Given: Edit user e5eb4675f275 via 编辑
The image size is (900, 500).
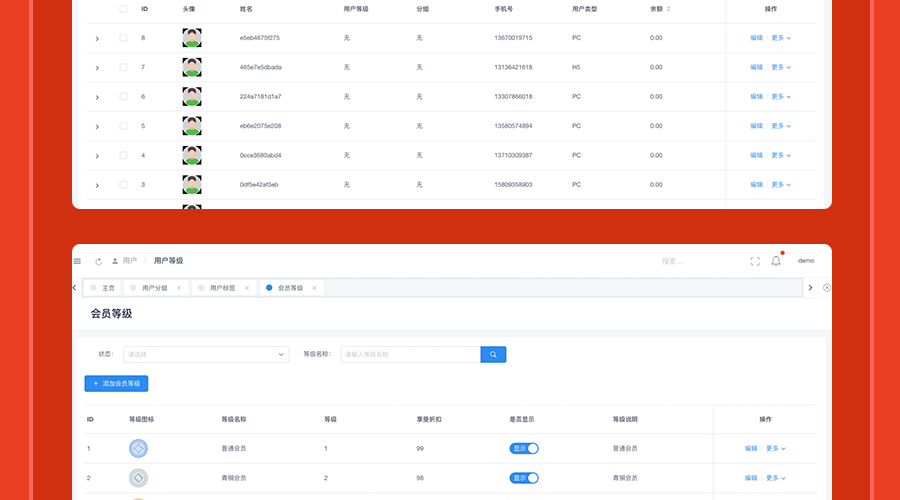Looking at the screenshot, I should [757, 38].
